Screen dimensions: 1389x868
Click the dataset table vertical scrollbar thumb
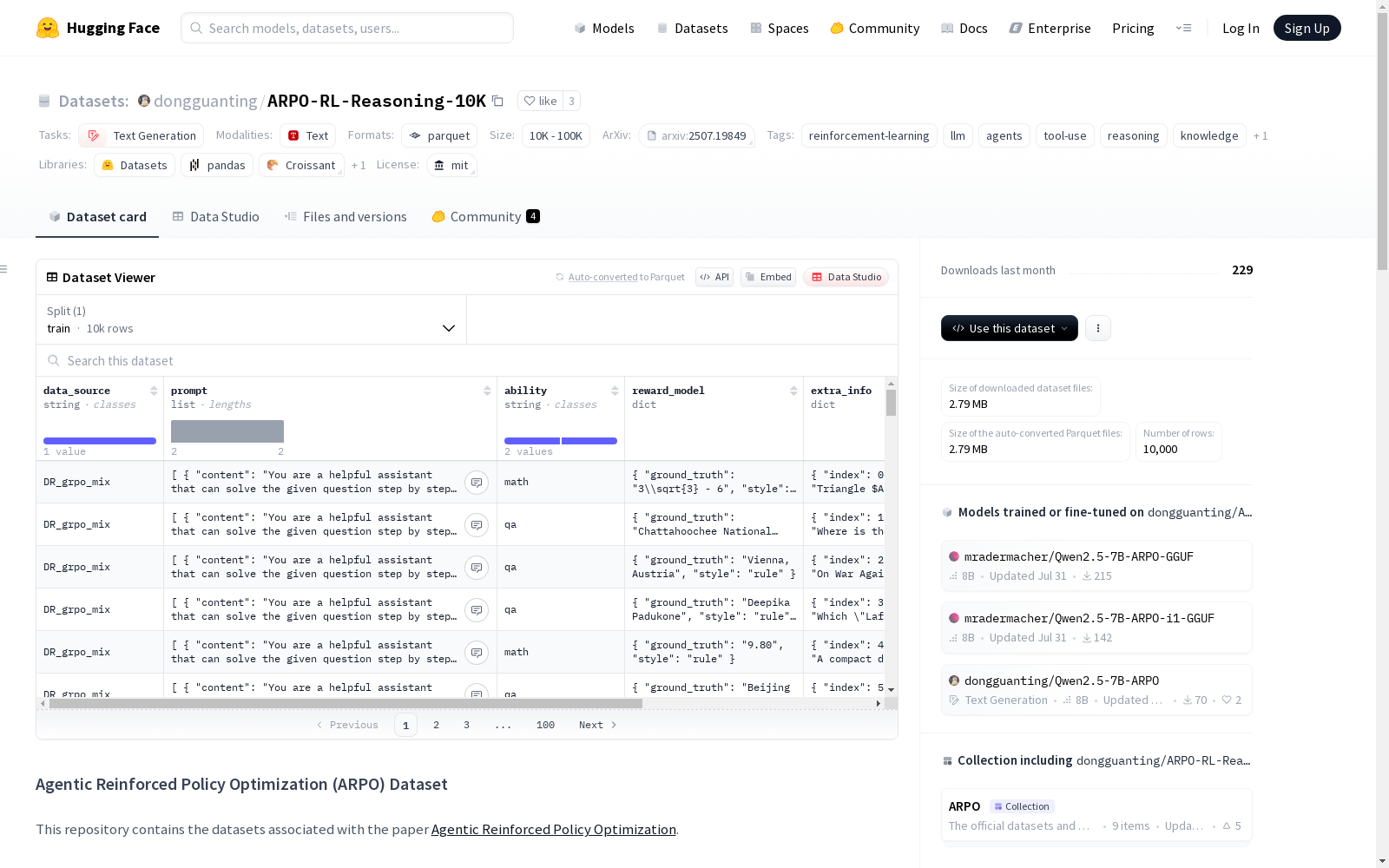(891, 403)
